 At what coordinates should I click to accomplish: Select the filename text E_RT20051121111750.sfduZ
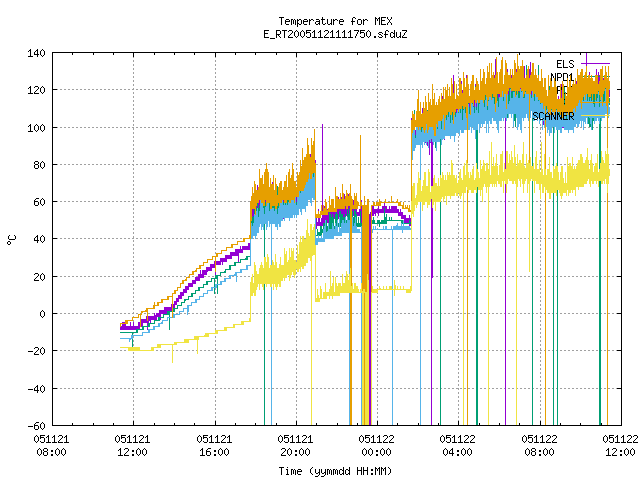coord(335,34)
